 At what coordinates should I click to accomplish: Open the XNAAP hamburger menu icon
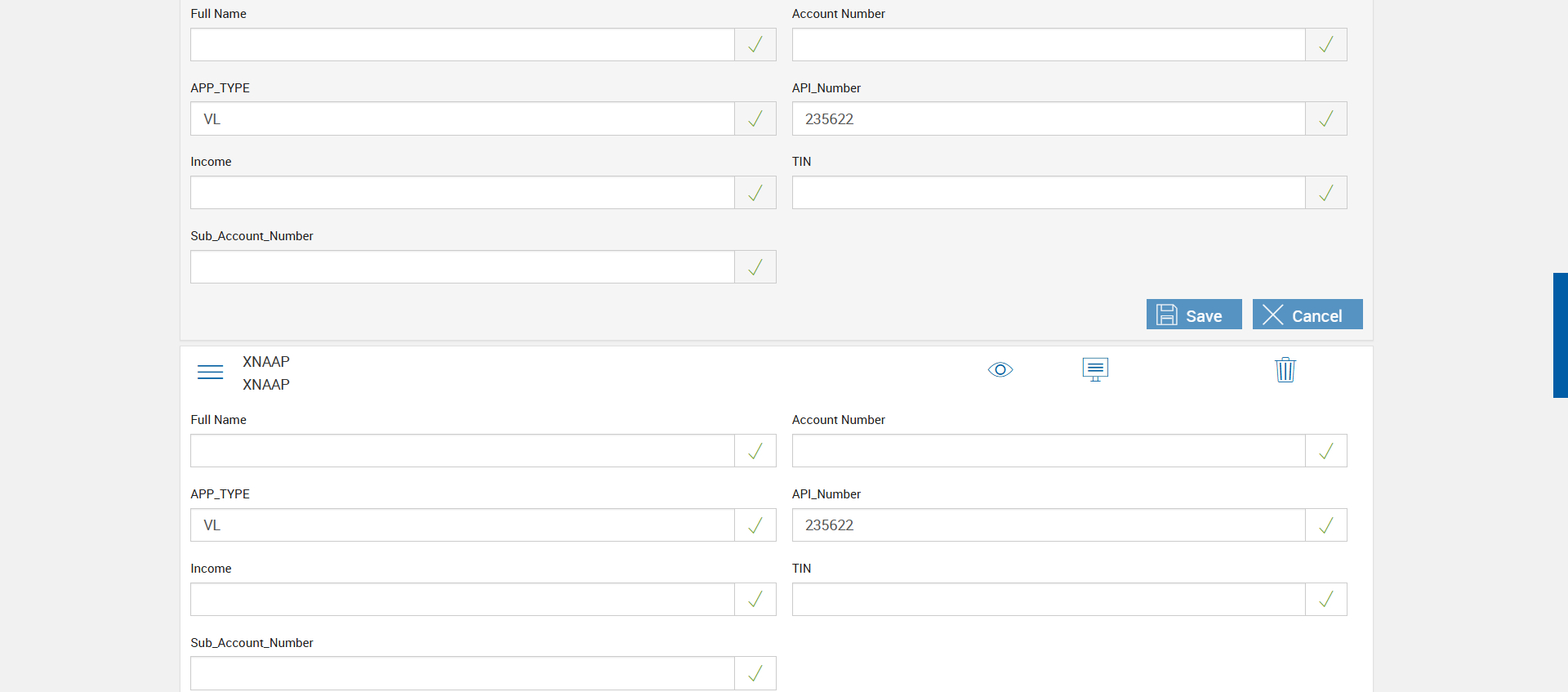pos(210,373)
